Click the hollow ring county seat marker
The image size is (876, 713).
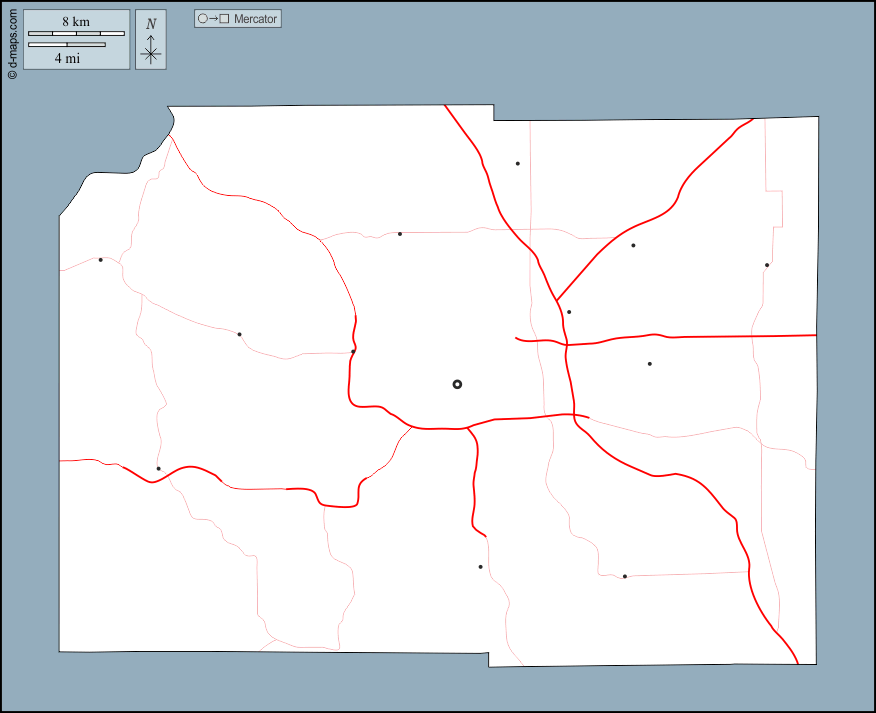(457, 384)
